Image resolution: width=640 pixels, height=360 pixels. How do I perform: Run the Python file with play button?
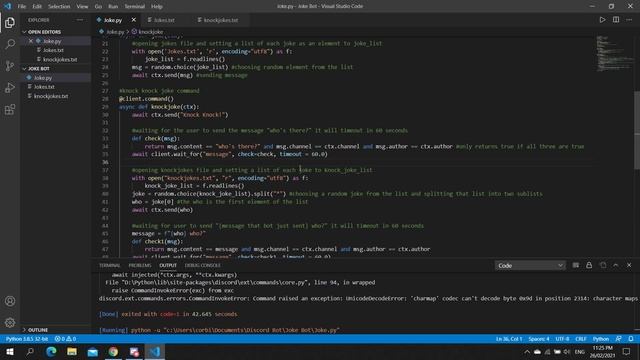pyautogui.click(x=602, y=20)
